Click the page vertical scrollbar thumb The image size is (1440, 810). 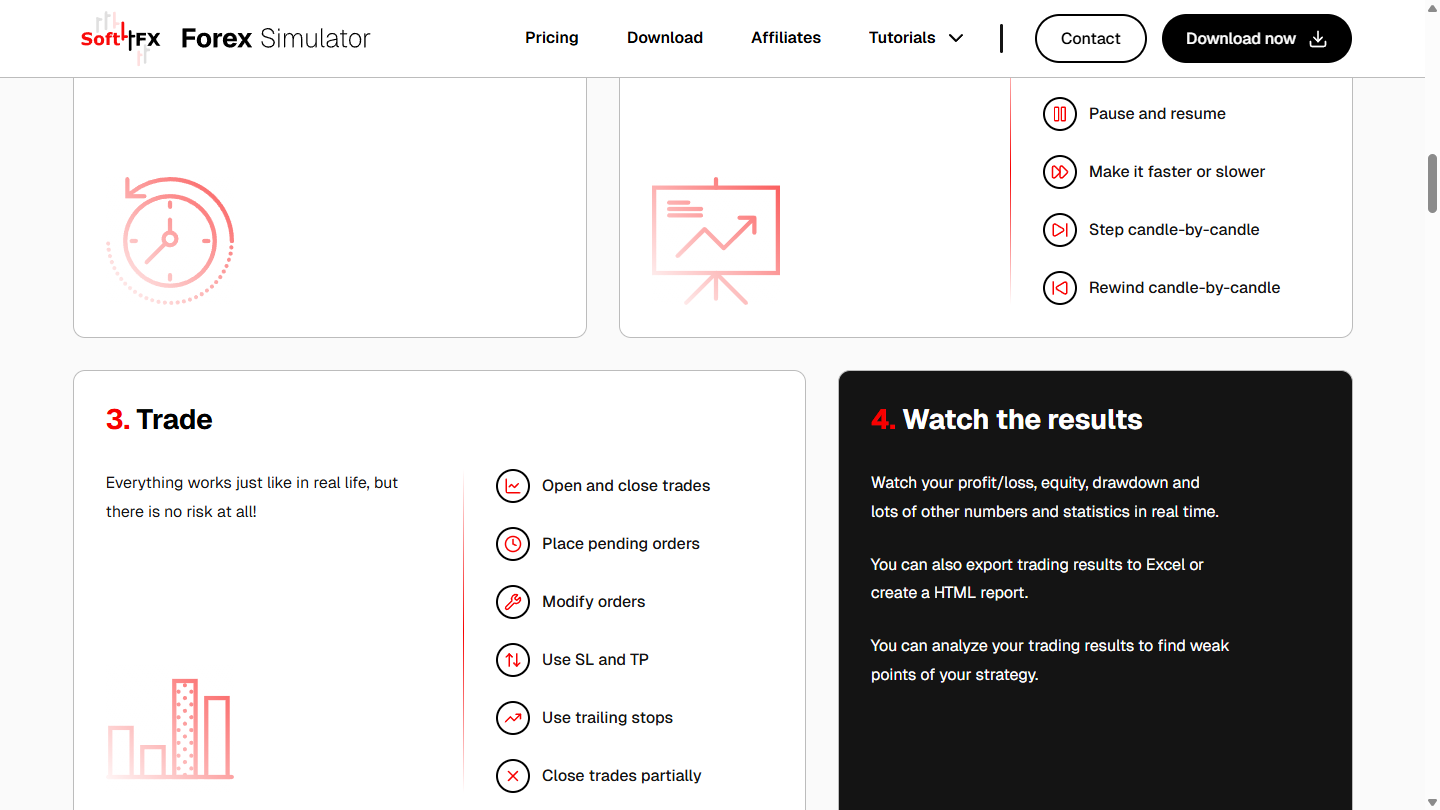tap(1432, 183)
